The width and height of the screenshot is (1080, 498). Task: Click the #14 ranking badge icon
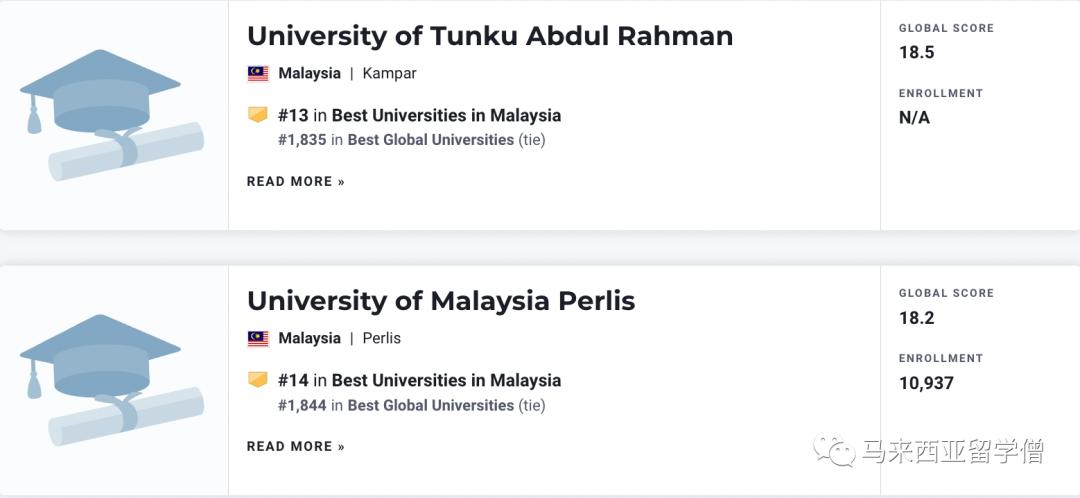pos(258,380)
